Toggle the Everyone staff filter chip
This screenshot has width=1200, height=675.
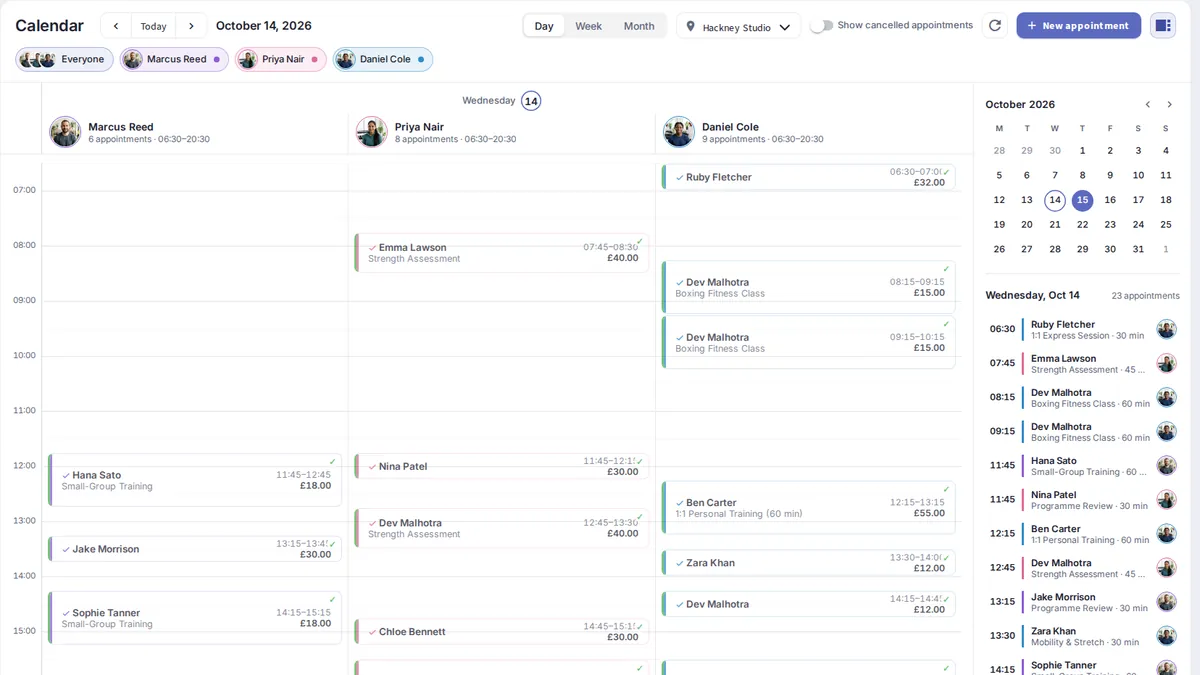click(64, 59)
